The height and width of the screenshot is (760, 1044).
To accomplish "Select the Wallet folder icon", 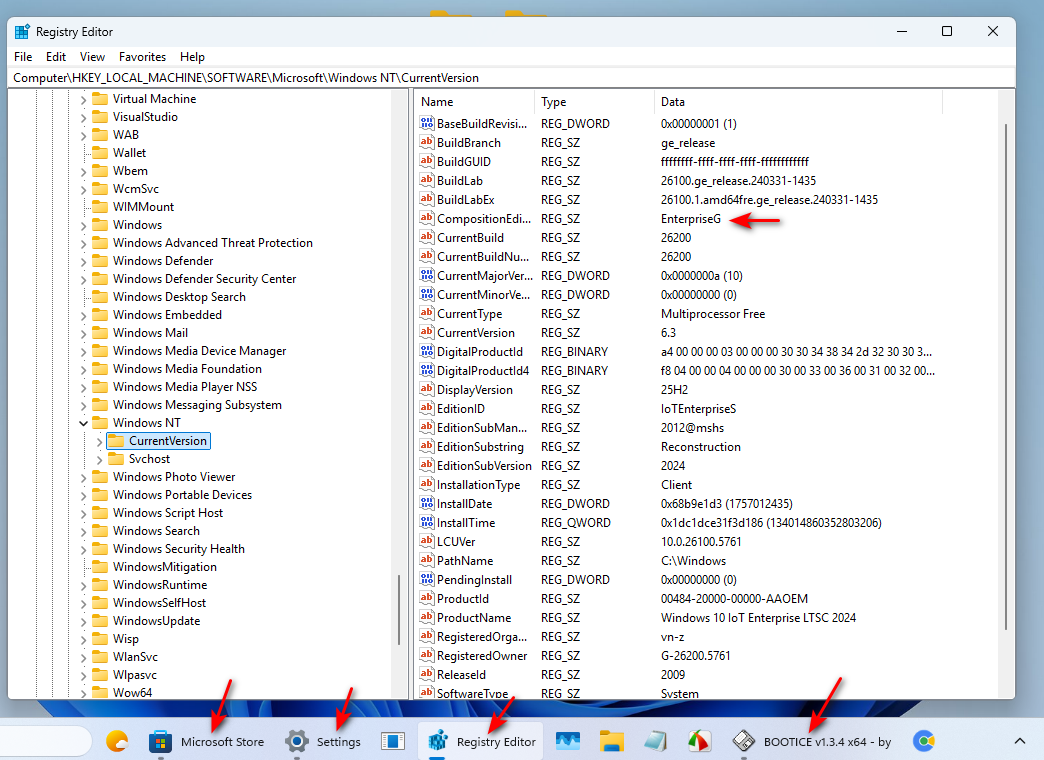I will (x=100, y=153).
